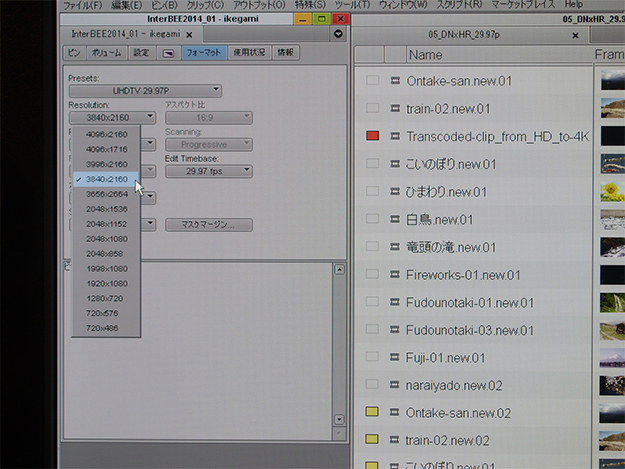
Task: Close the 05_DNxHR_29.97p bin tab
Action: coord(575,35)
